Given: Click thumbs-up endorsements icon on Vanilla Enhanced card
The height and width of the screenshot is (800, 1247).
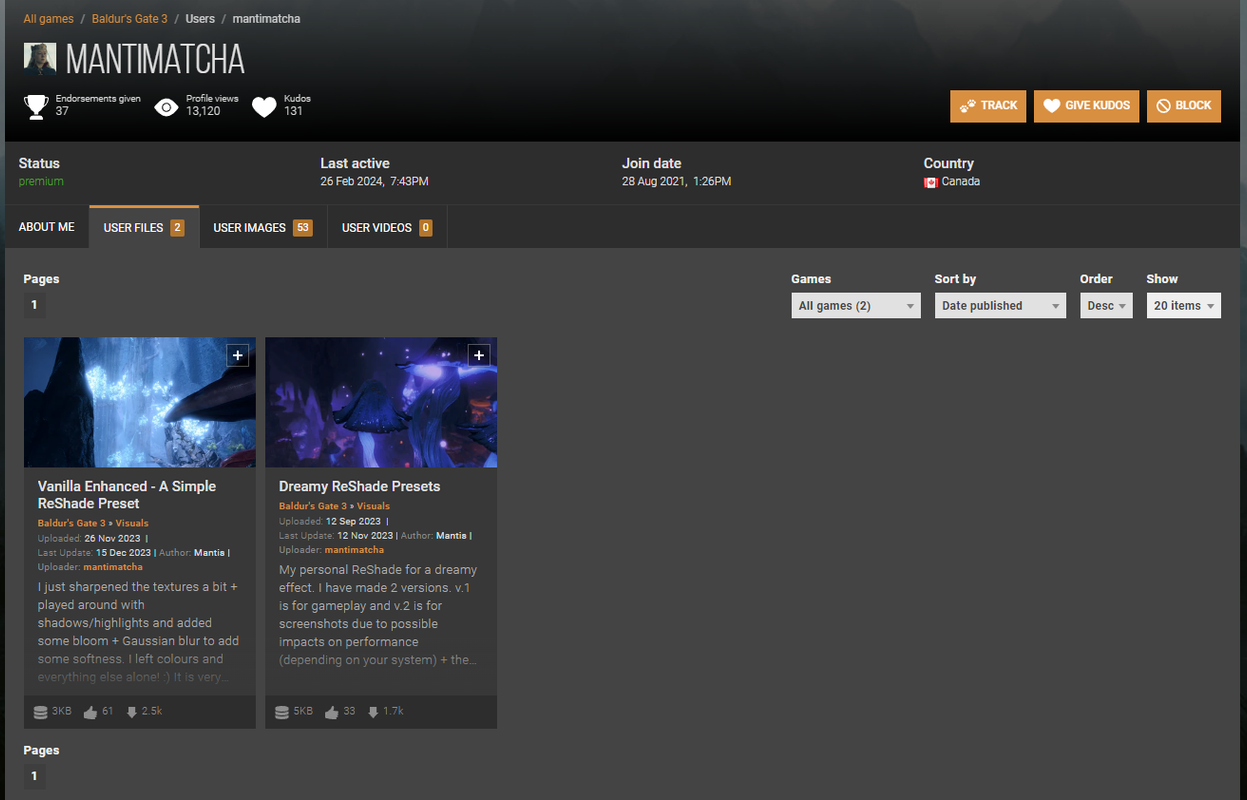Looking at the screenshot, I should (91, 712).
